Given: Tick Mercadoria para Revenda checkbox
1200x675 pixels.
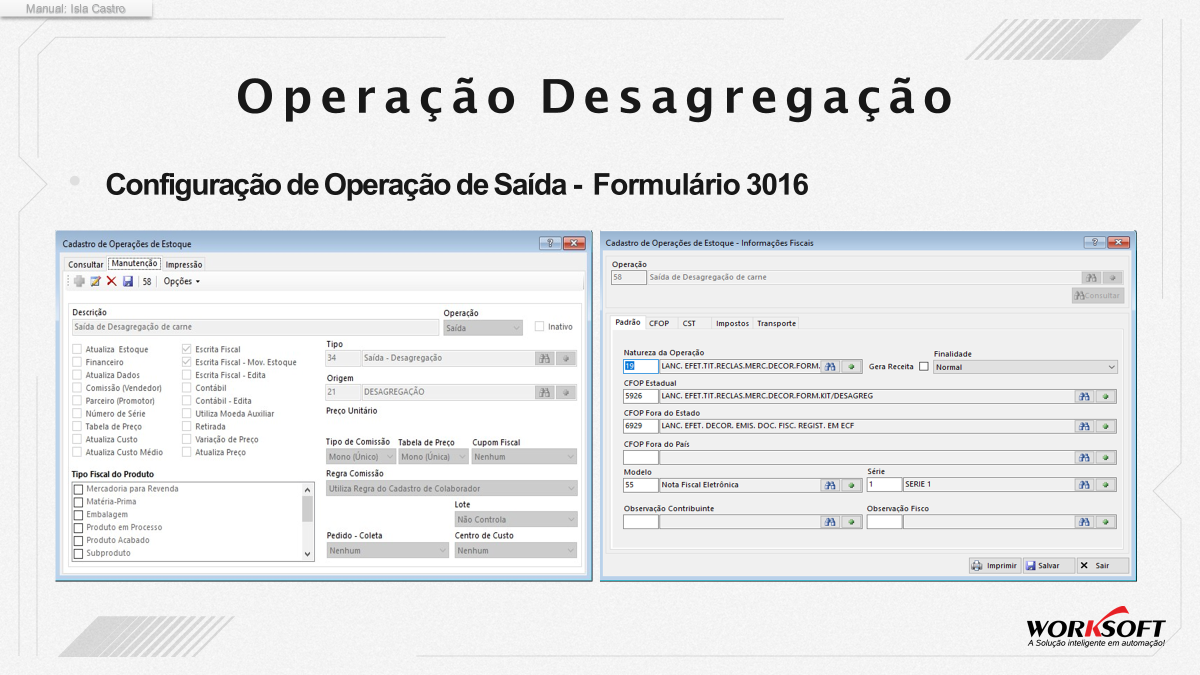Looking at the screenshot, I should click(x=78, y=489).
